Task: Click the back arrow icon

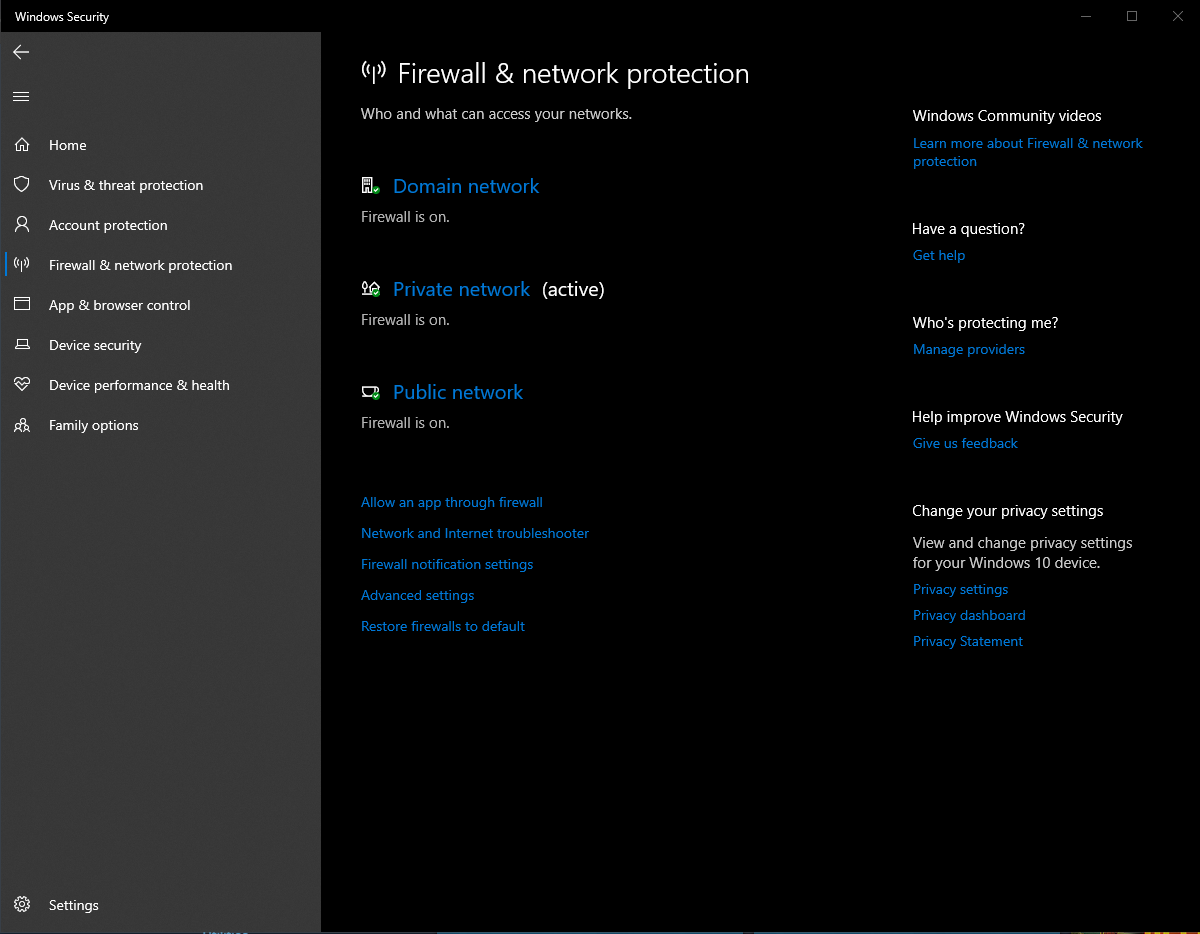Action: tap(21, 52)
